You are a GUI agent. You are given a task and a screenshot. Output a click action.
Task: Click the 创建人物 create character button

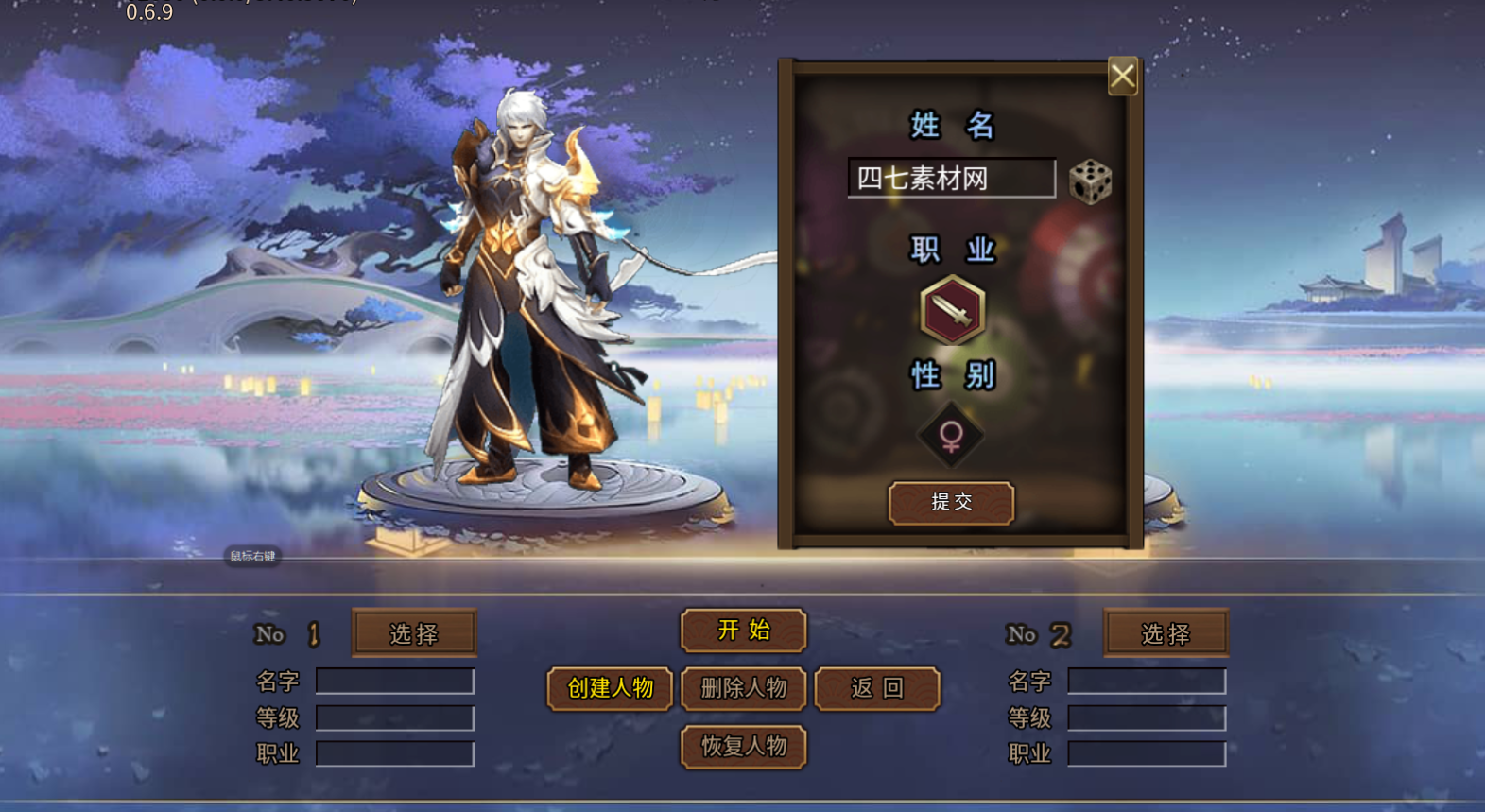pyautogui.click(x=610, y=688)
